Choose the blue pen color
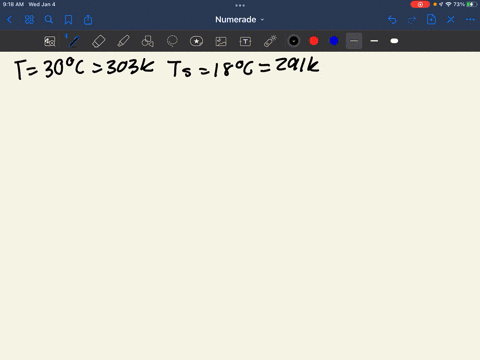 pyautogui.click(x=334, y=41)
